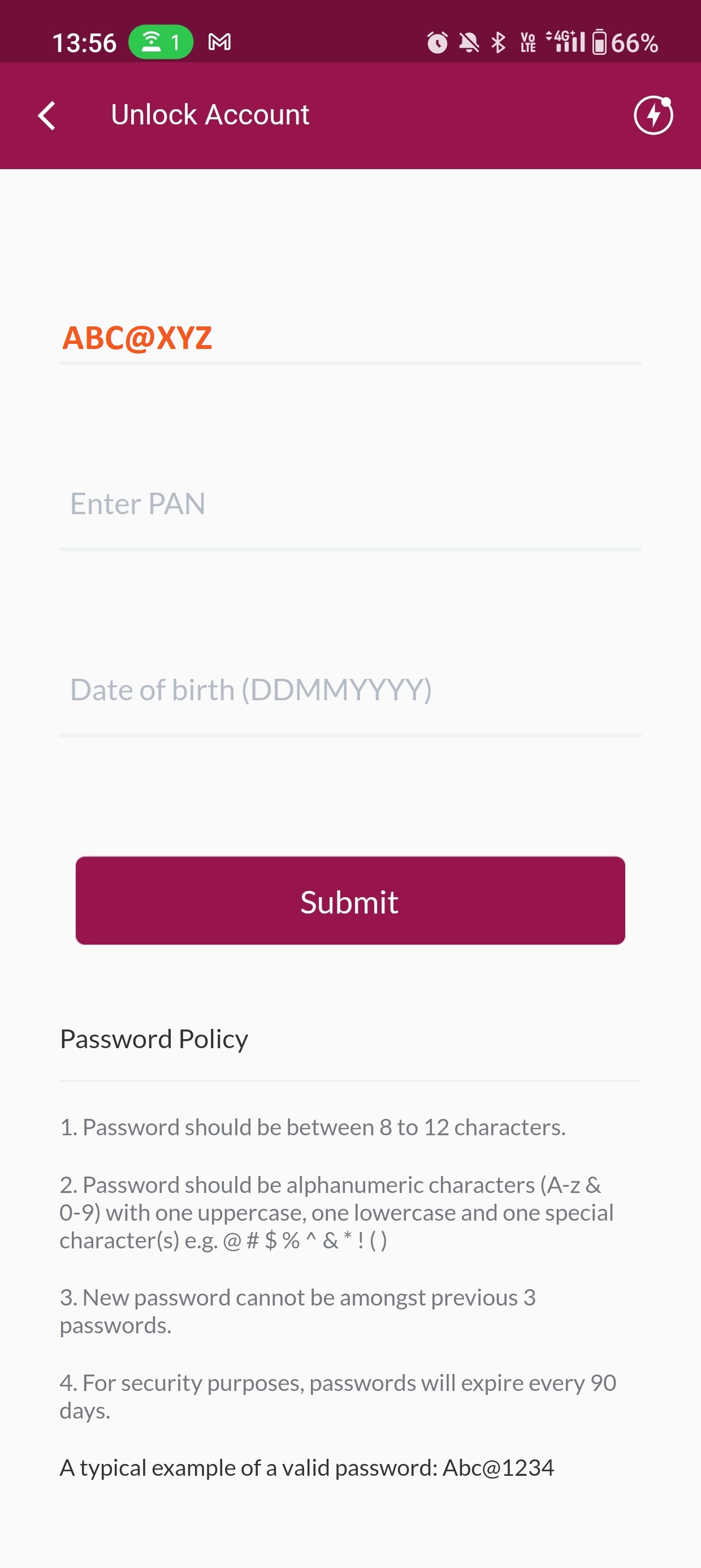Tap the back arrow in header
Screen dimensions: 701x1568
tap(47, 115)
